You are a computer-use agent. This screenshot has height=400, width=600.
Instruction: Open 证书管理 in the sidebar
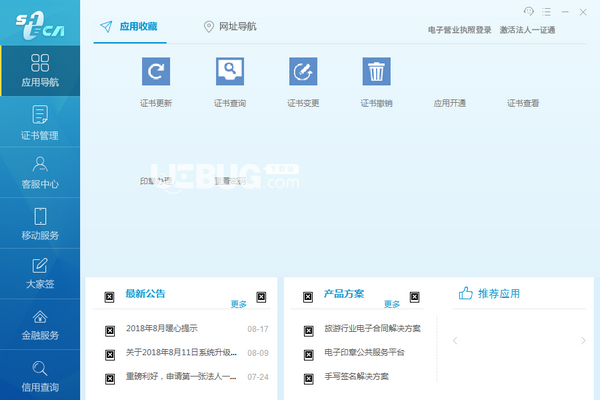click(40, 122)
